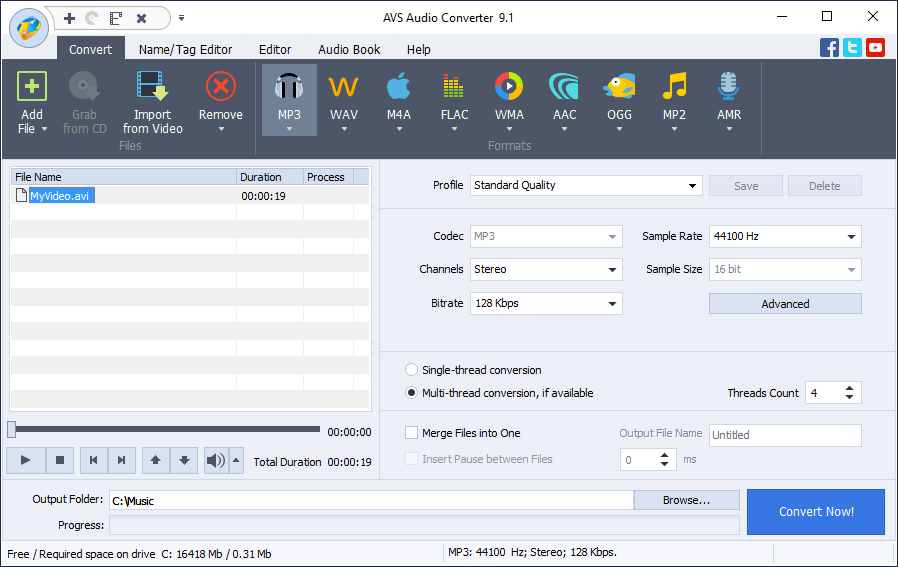Choose the FLAC format icon
Screen dimensions: 898x567
(x=454, y=88)
